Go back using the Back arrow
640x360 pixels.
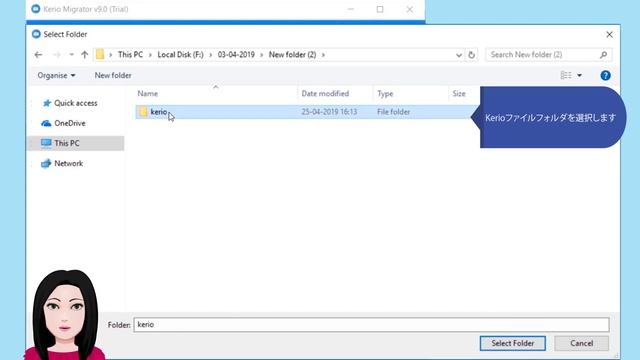pos(38,55)
